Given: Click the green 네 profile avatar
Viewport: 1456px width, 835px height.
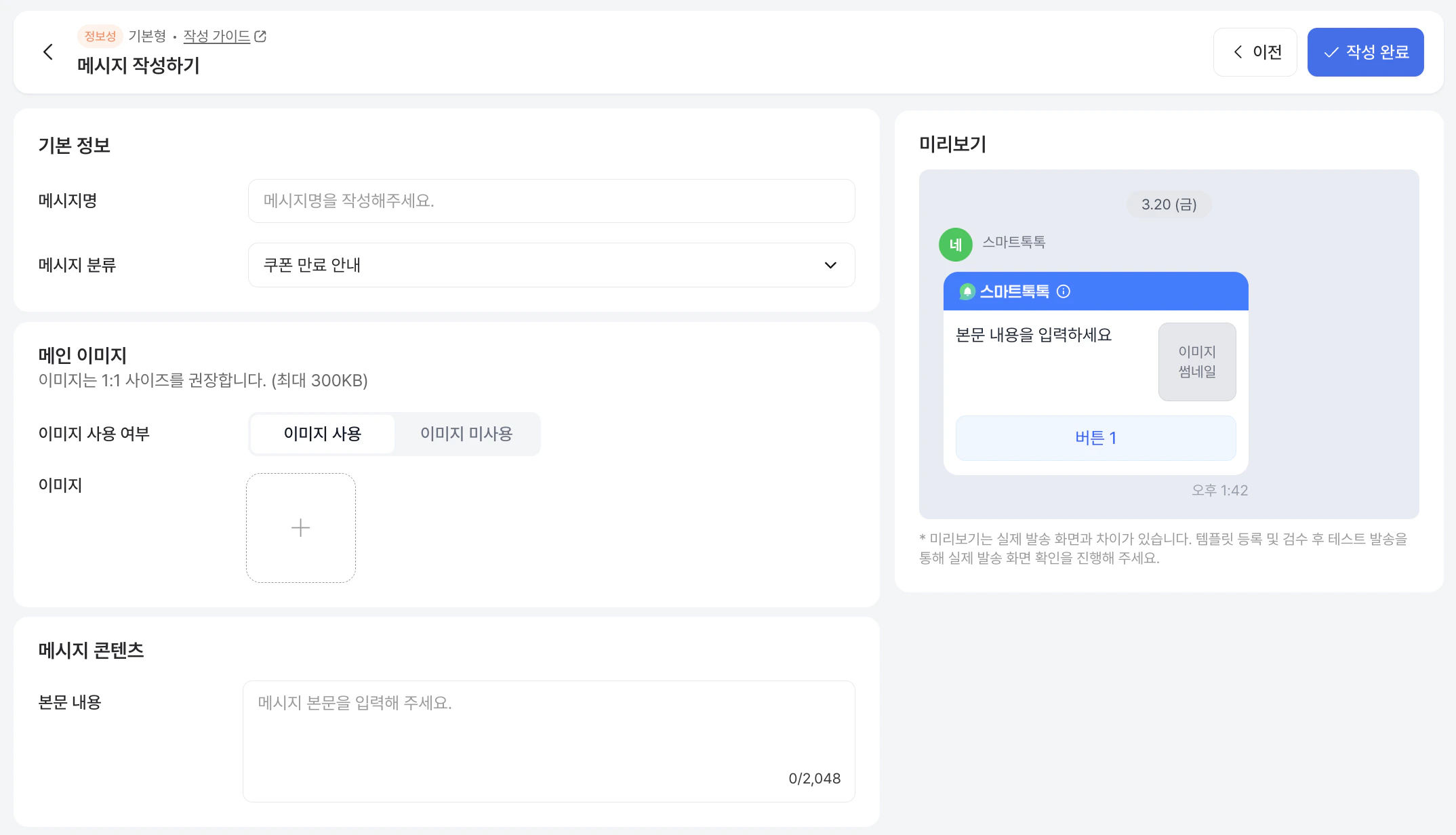Looking at the screenshot, I should [x=955, y=245].
